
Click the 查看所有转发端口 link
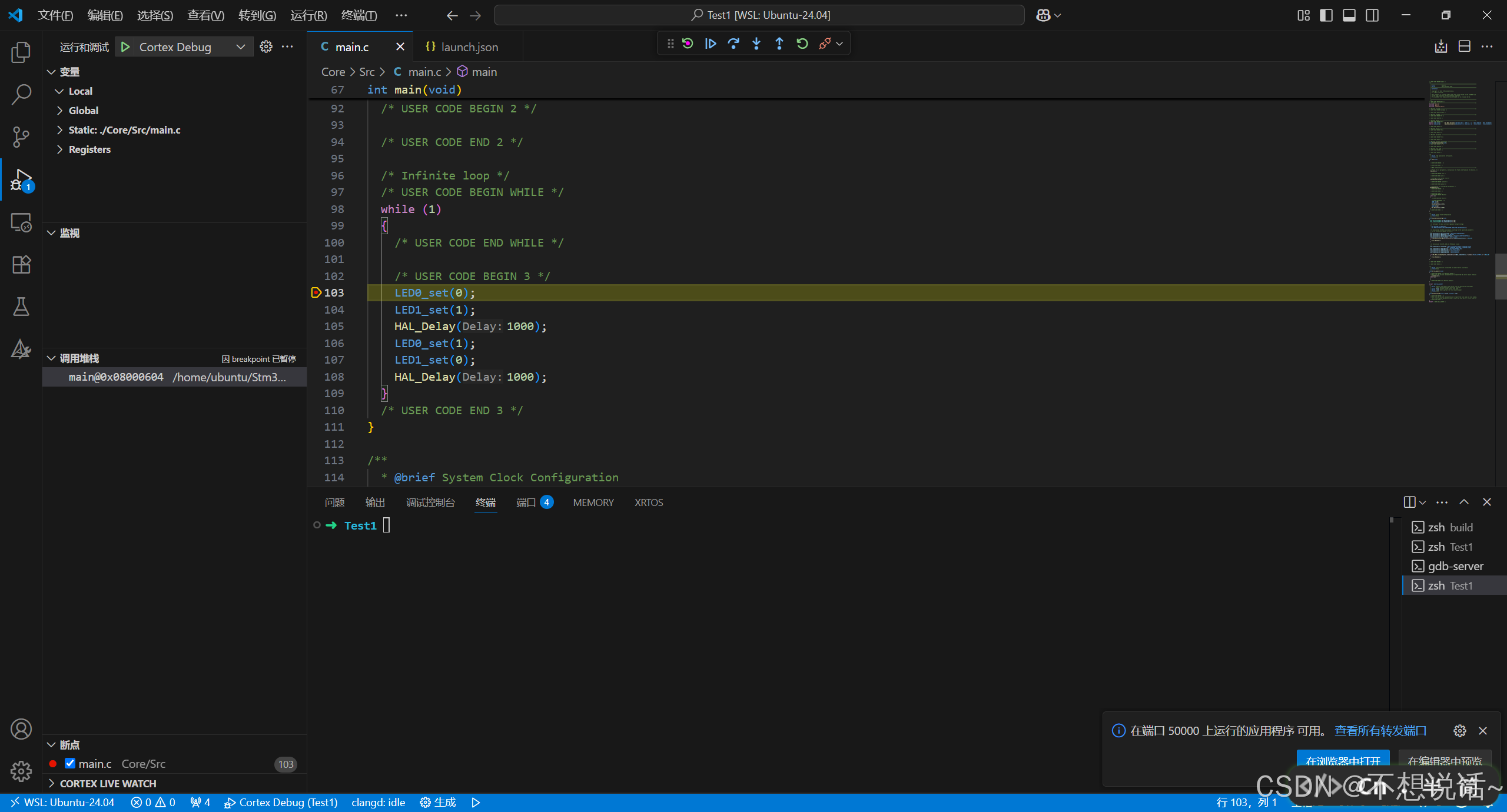1382,730
